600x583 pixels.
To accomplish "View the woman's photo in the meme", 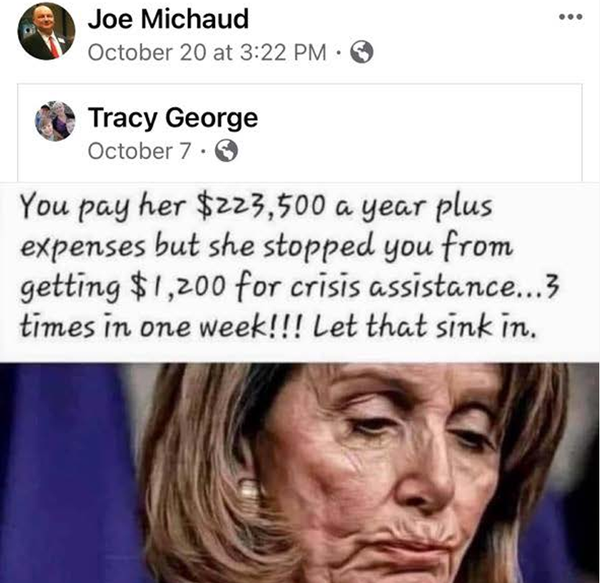I will [300, 473].
